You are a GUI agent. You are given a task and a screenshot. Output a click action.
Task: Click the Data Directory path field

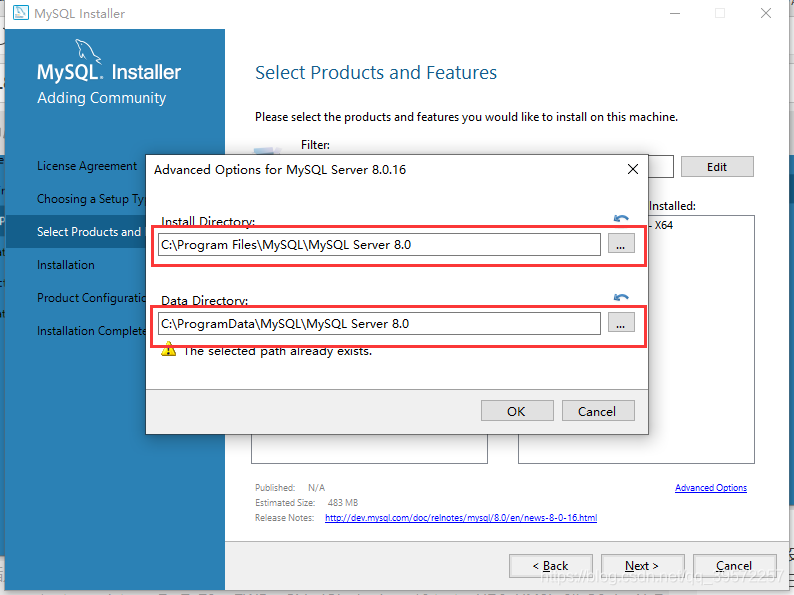[379, 324]
